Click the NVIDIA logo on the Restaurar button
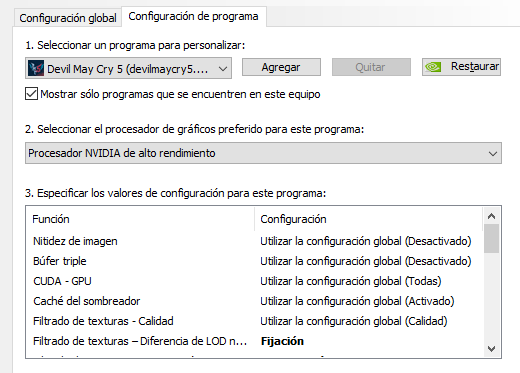Viewport: 520px width, 373px height. [433, 67]
